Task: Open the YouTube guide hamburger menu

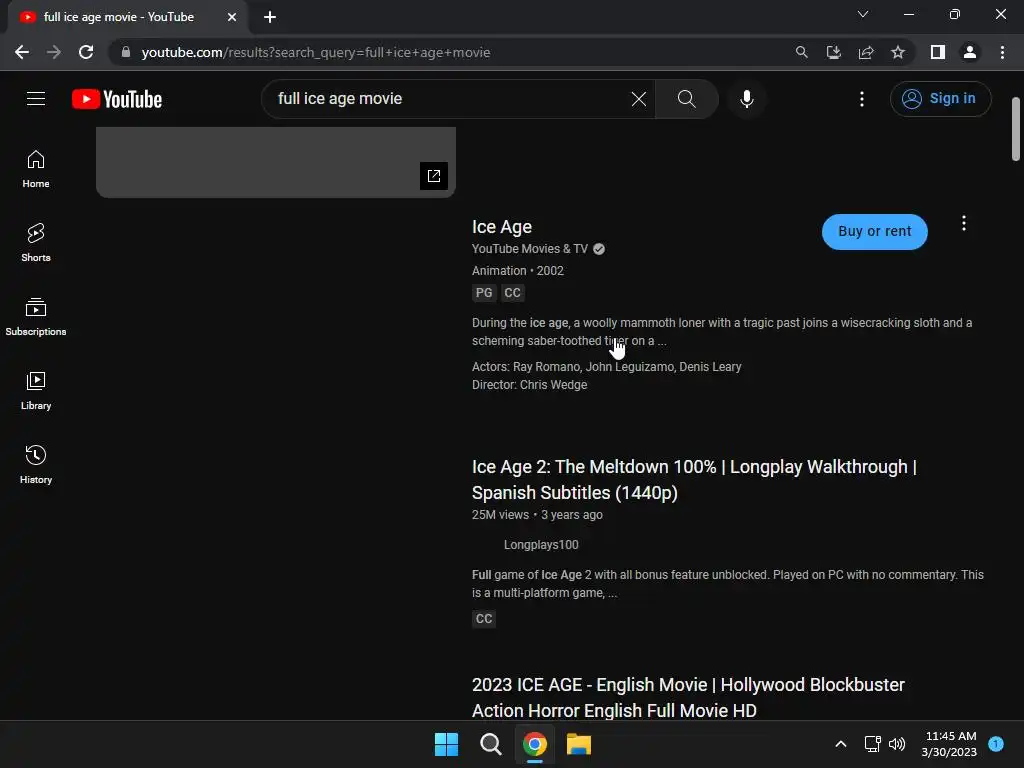Action: 36,99
